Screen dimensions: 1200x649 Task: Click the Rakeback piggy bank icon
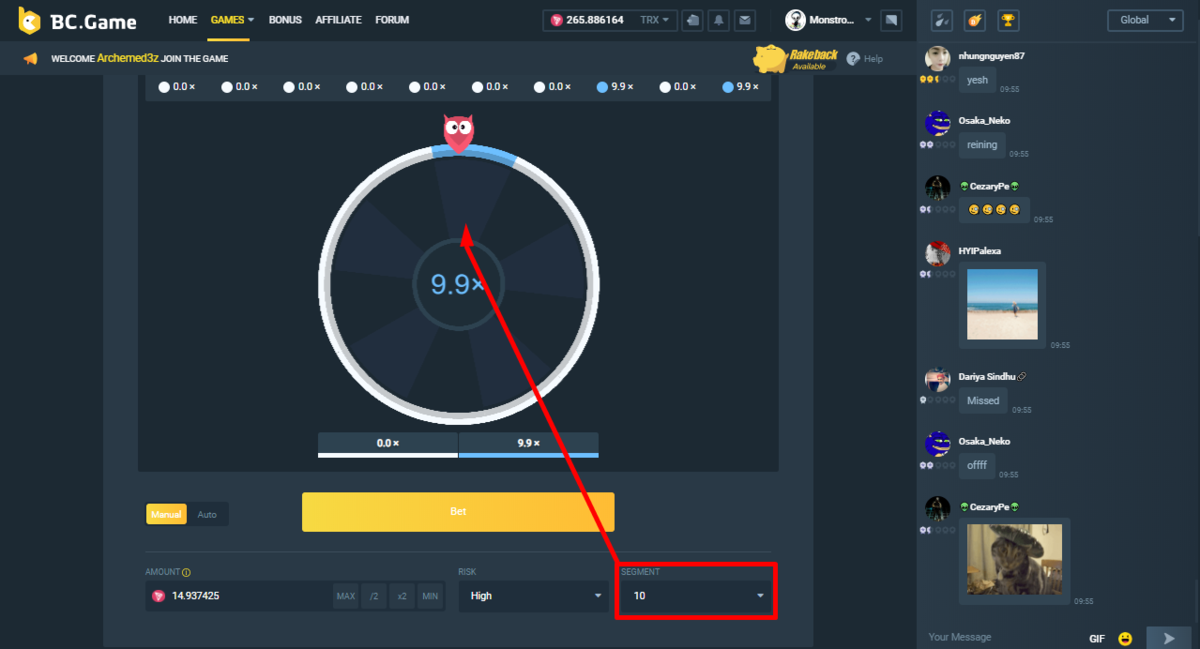click(x=770, y=58)
